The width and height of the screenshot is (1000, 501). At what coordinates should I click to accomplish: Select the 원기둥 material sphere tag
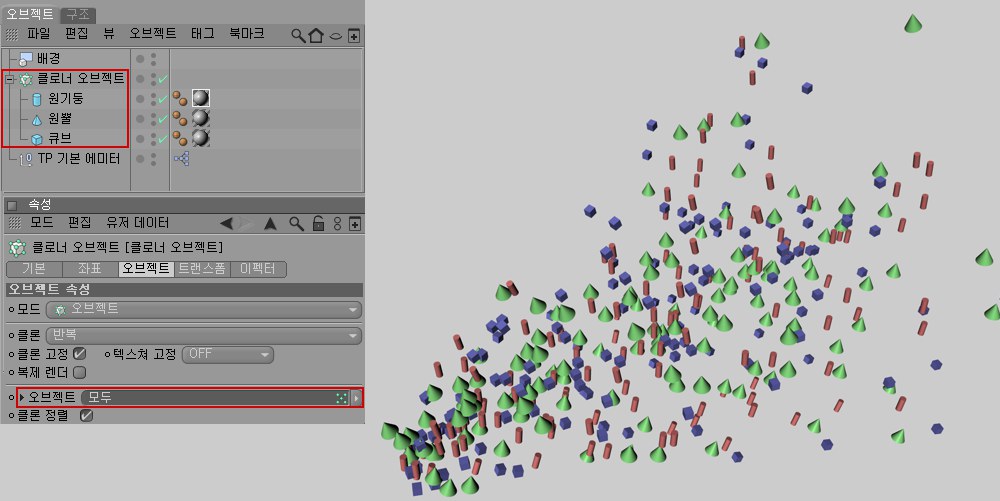[x=201, y=98]
